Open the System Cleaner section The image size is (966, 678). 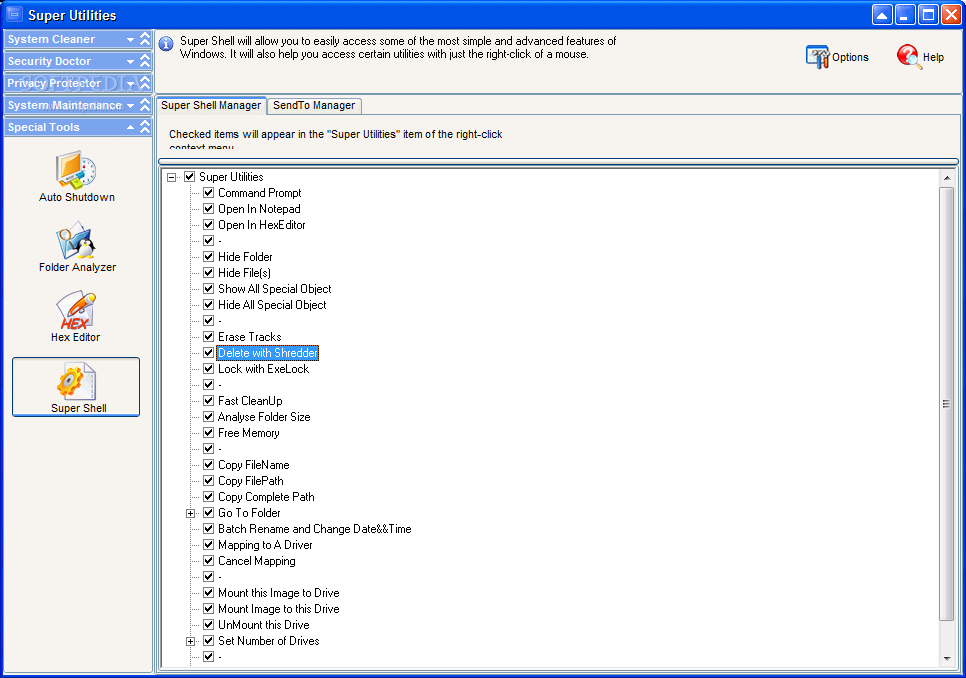[78, 39]
